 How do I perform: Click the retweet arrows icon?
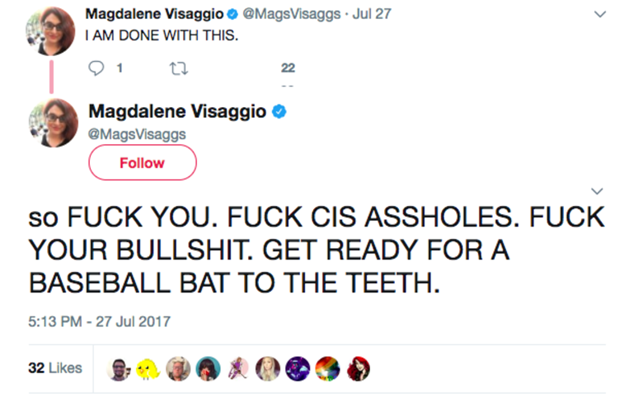click(x=179, y=69)
